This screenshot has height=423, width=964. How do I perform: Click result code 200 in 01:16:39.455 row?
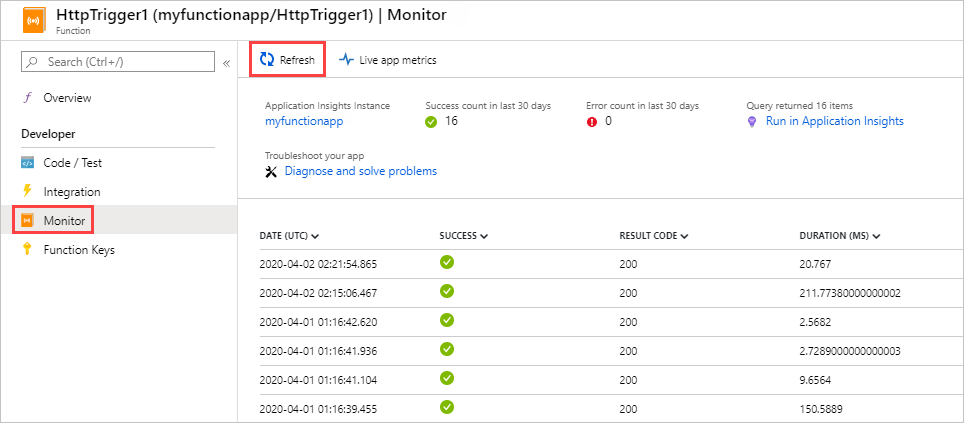[628, 409]
